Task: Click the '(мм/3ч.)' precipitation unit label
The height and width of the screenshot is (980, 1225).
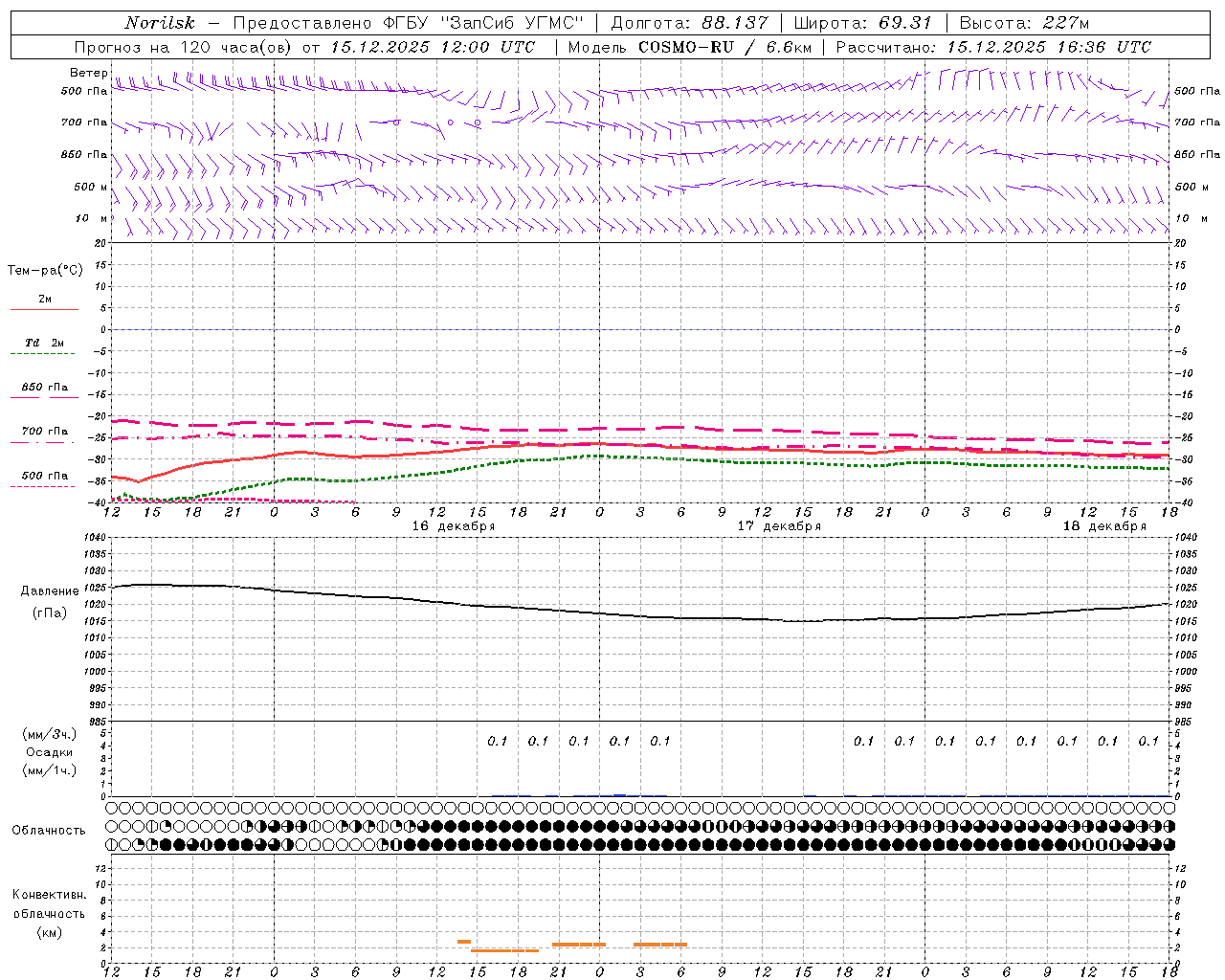Action: [50, 734]
